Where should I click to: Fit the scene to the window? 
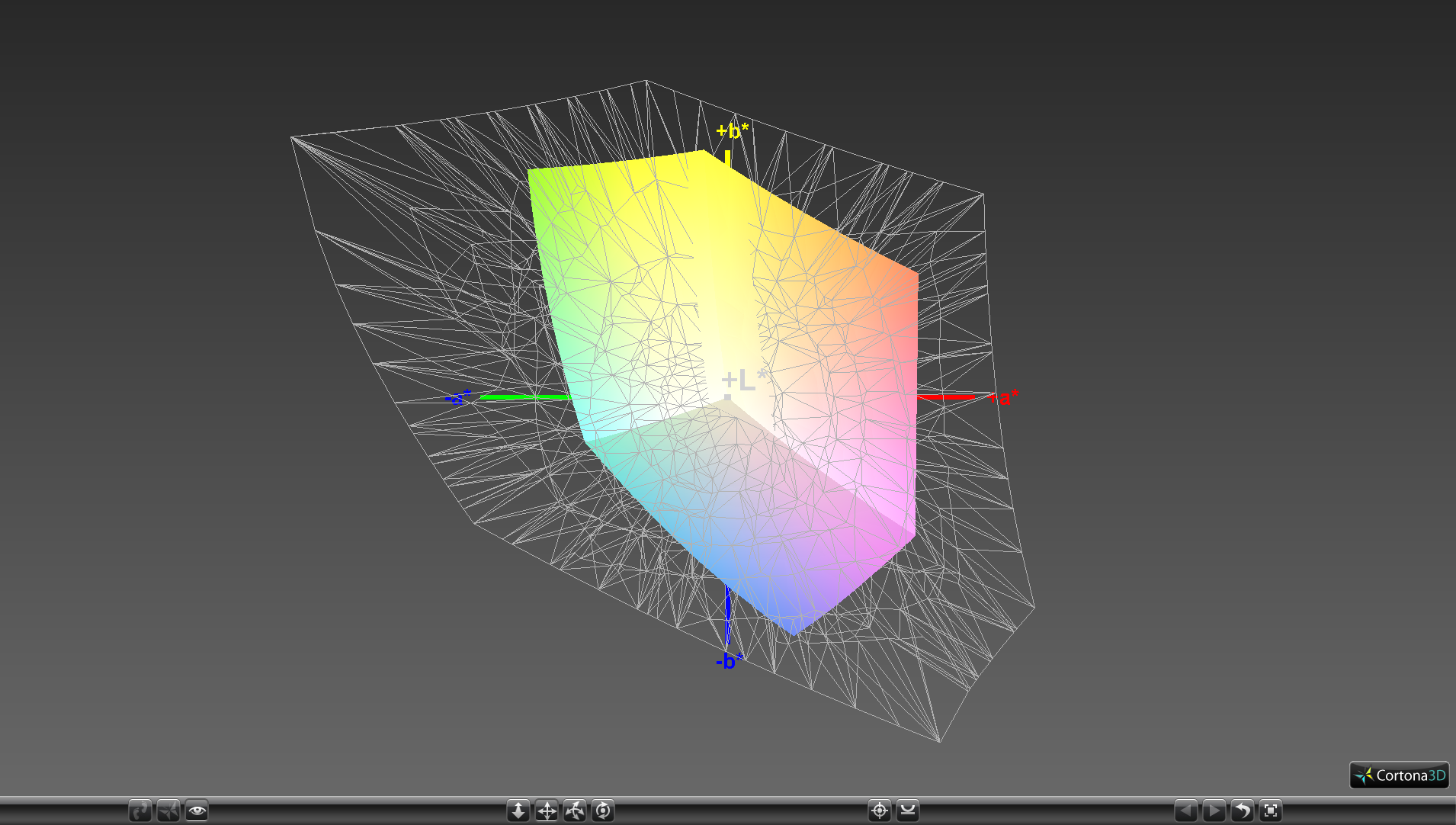(x=1271, y=811)
